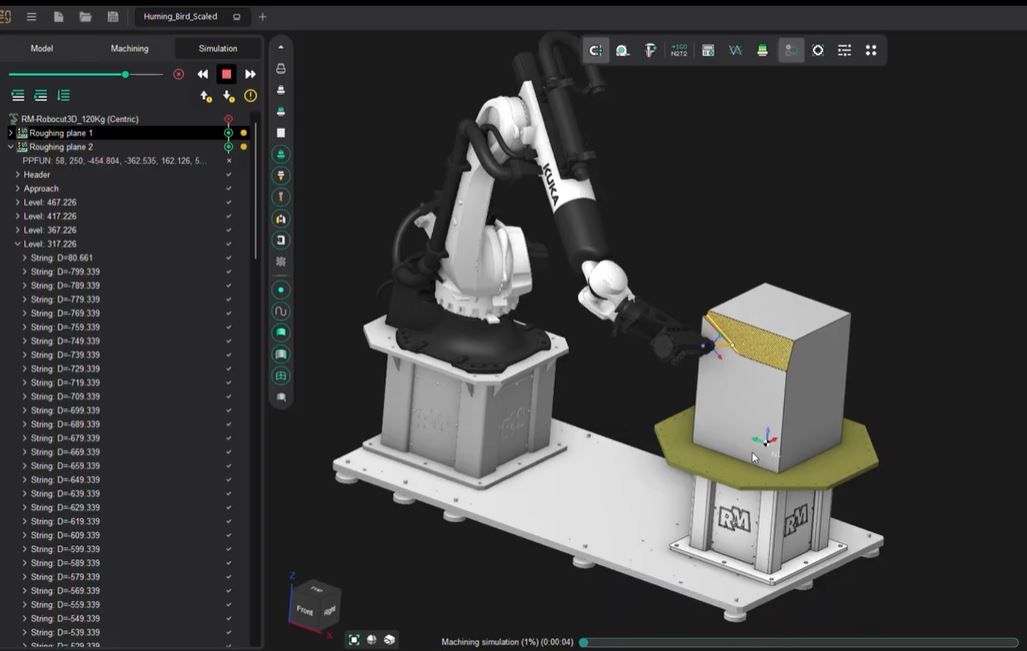Click the fast-forward simulation button
The height and width of the screenshot is (651, 1027).
pyautogui.click(x=249, y=73)
